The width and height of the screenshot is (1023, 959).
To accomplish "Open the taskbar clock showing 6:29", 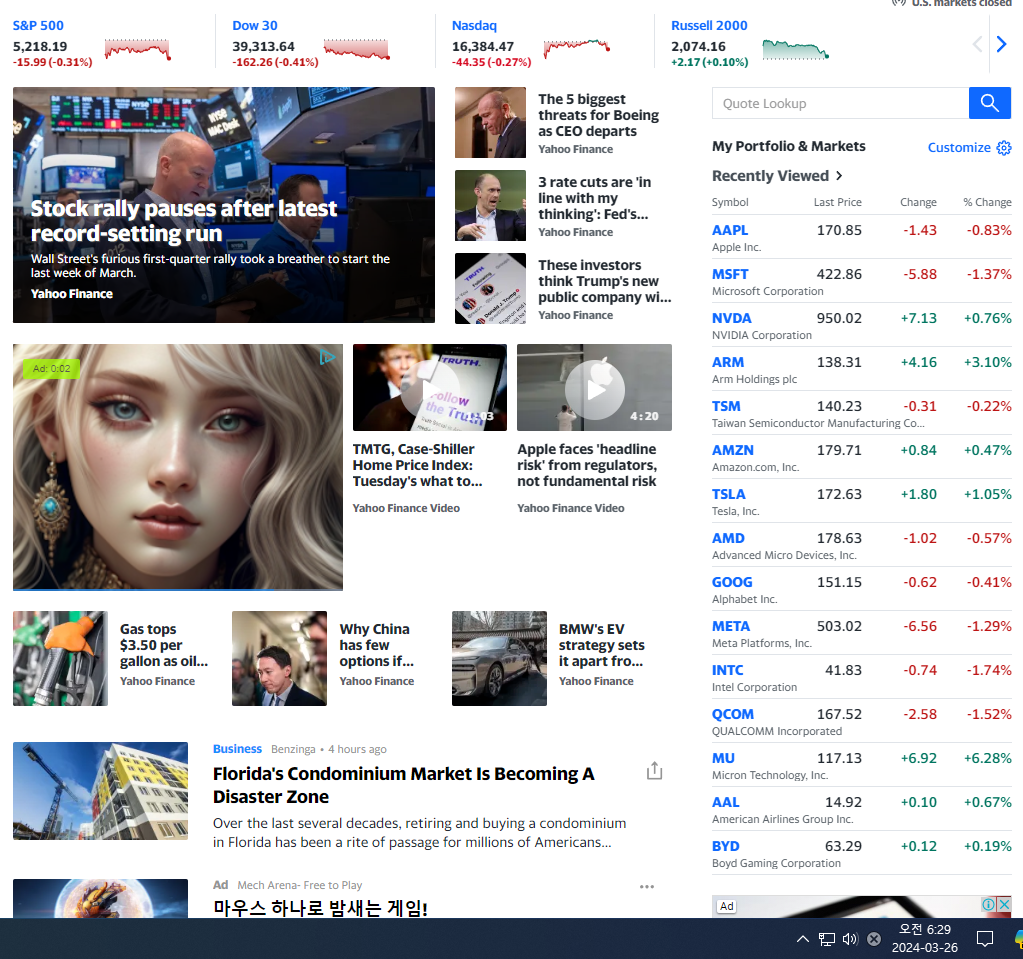I will pyautogui.click(x=924, y=938).
